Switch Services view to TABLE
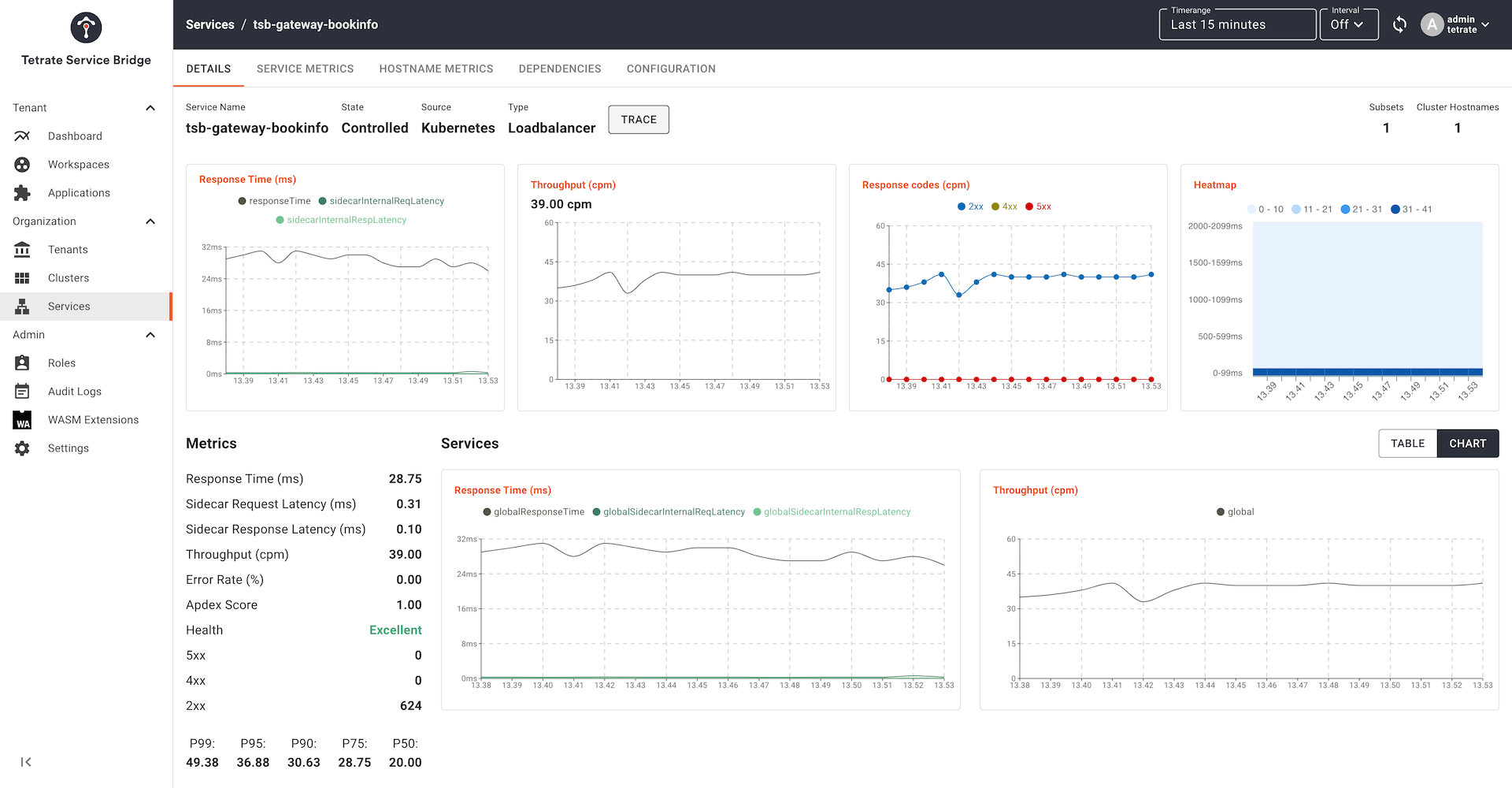Screen dimensions: 1512x788 (x=1408, y=444)
